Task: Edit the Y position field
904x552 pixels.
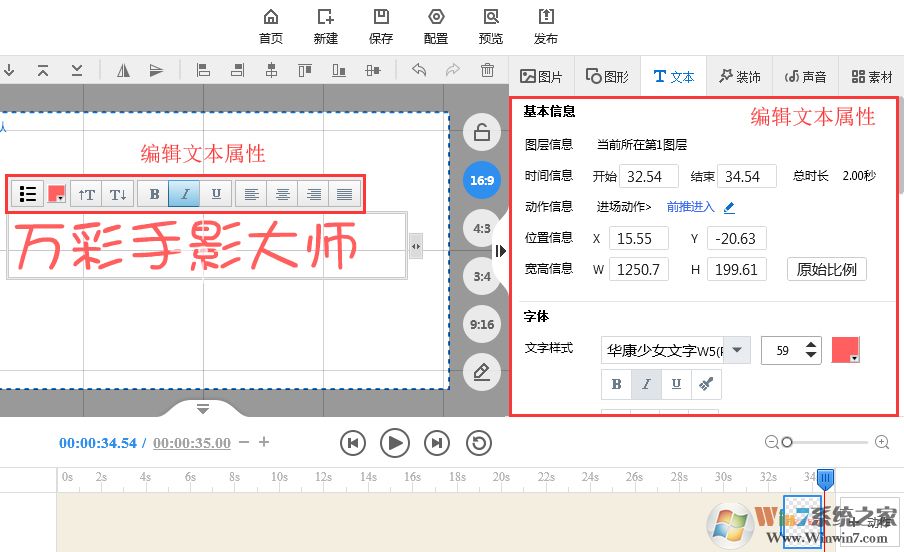Action: (x=737, y=238)
